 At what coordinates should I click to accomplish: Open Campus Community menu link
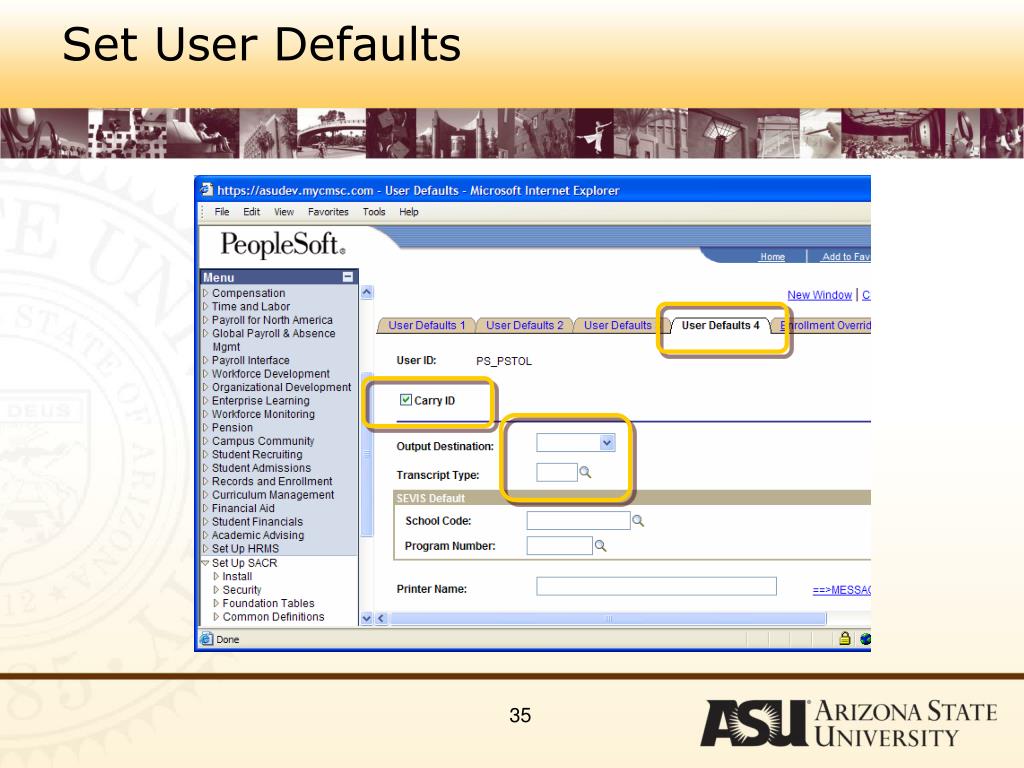263,441
